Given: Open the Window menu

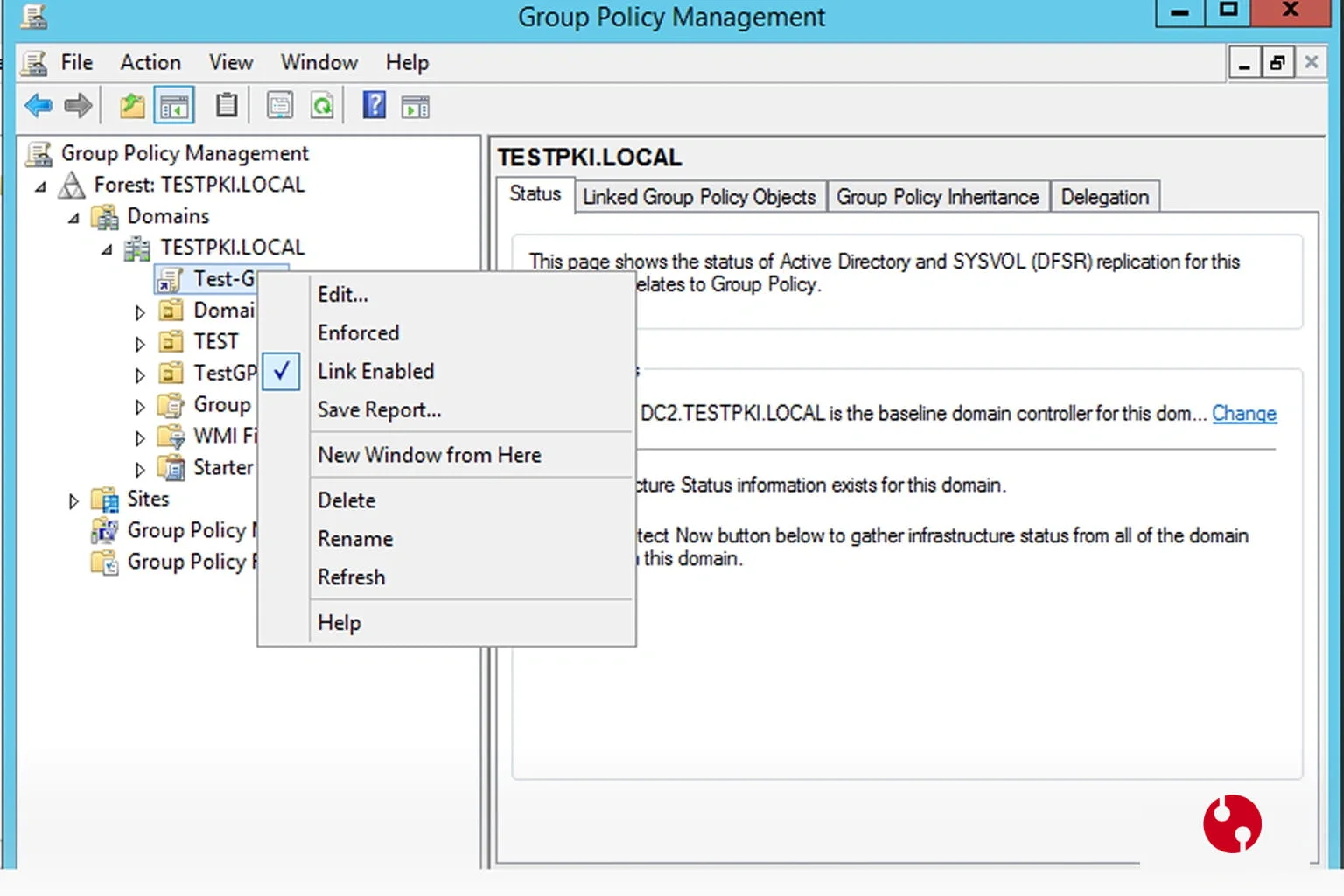Looking at the screenshot, I should tap(319, 62).
